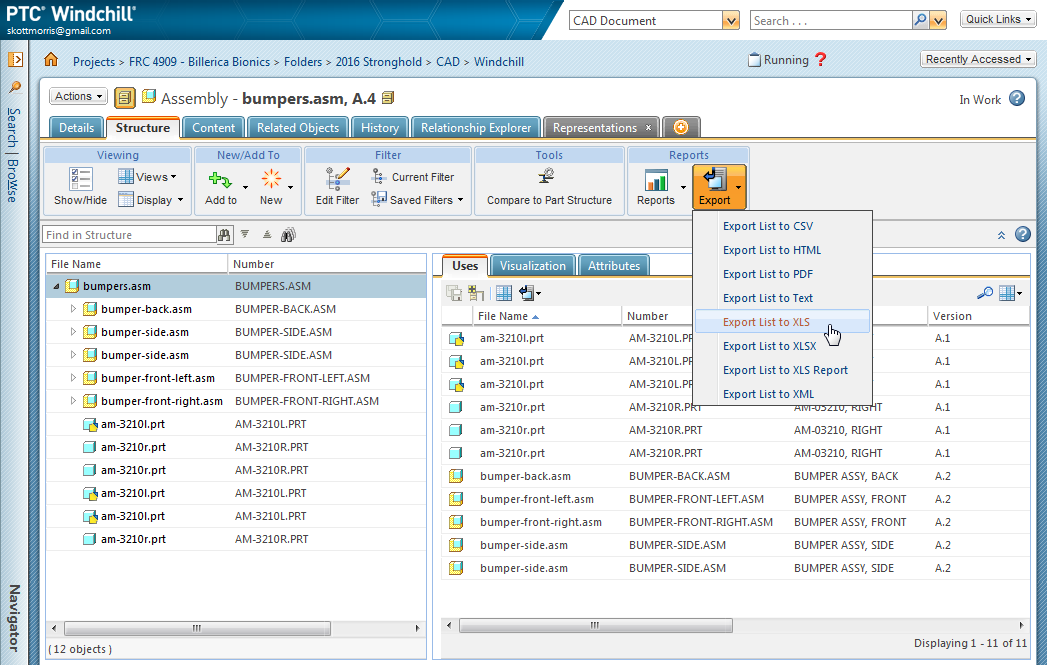
Task: Click the Current Filter button
Action: point(413,177)
